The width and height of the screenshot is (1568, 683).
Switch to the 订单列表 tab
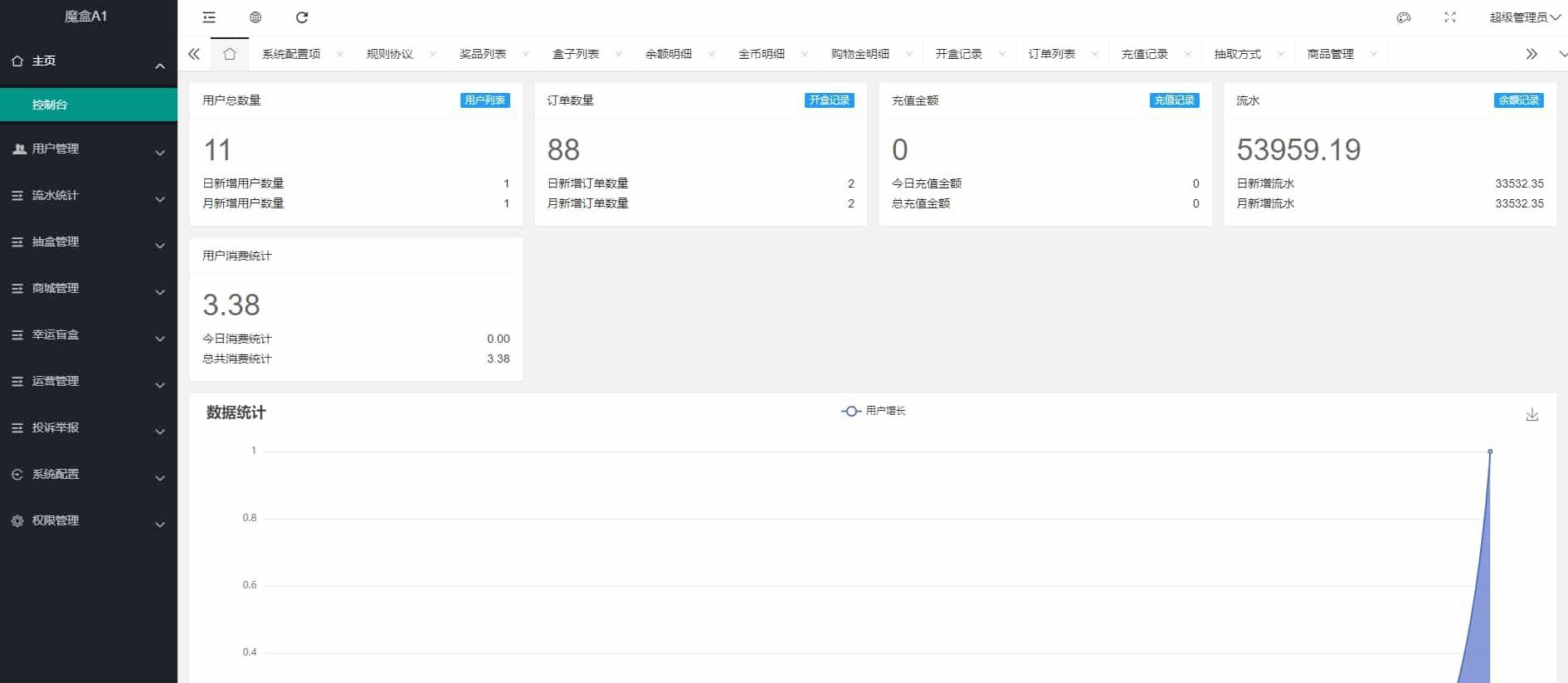tap(1051, 54)
